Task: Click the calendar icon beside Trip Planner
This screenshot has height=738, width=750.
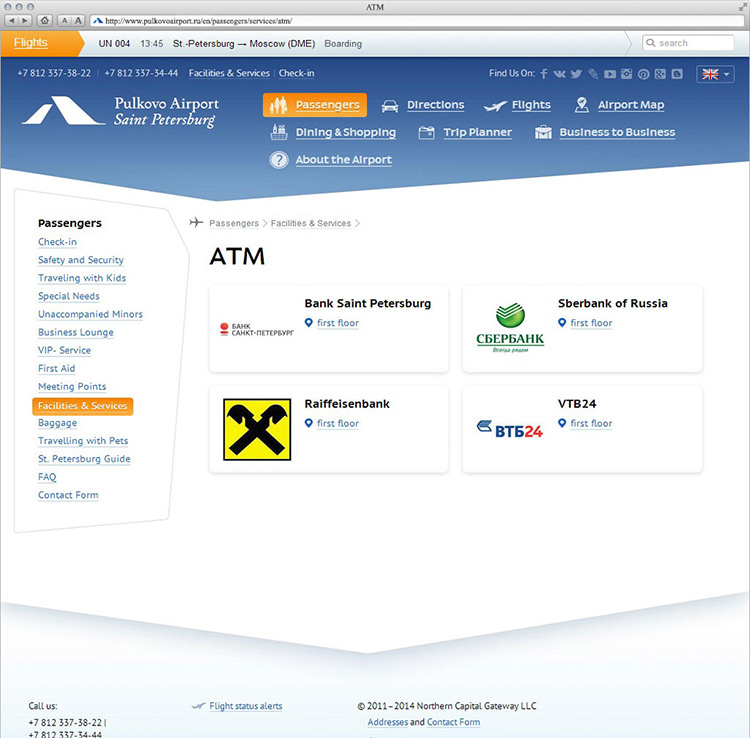Action: (427, 132)
